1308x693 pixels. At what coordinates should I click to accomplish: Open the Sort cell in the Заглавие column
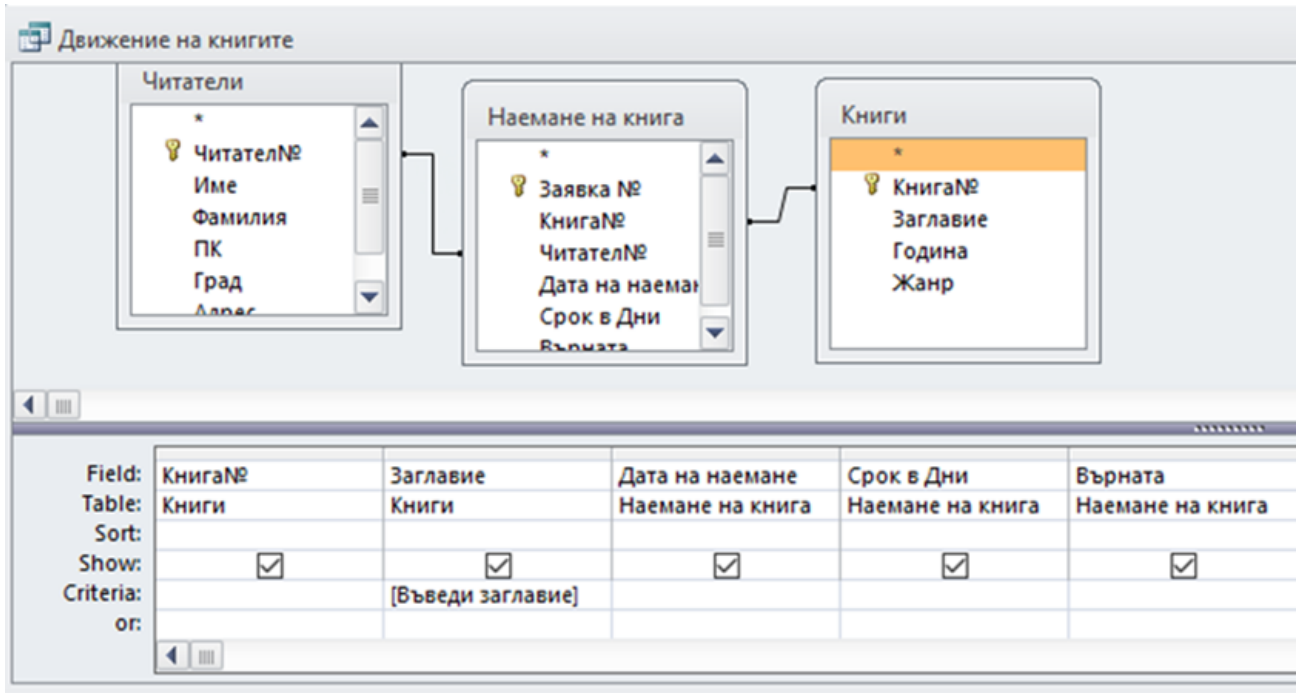point(497,534)
